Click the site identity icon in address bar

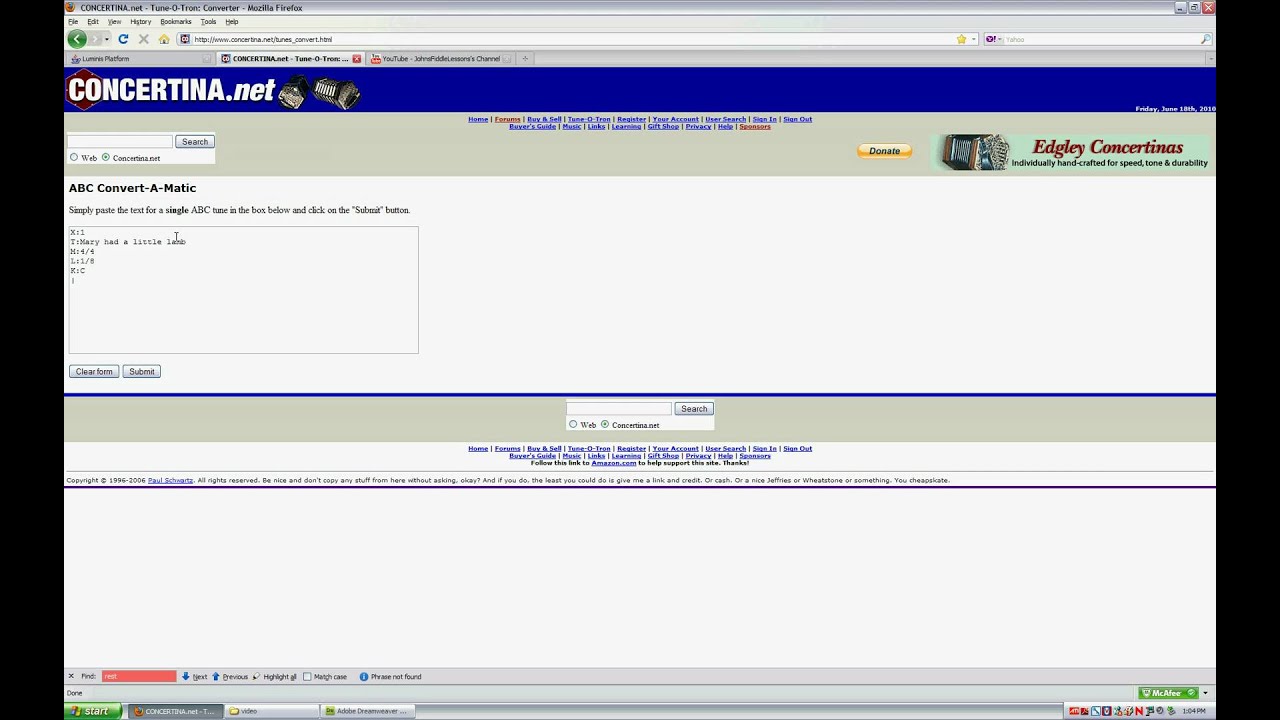click(x=185, y=39)
